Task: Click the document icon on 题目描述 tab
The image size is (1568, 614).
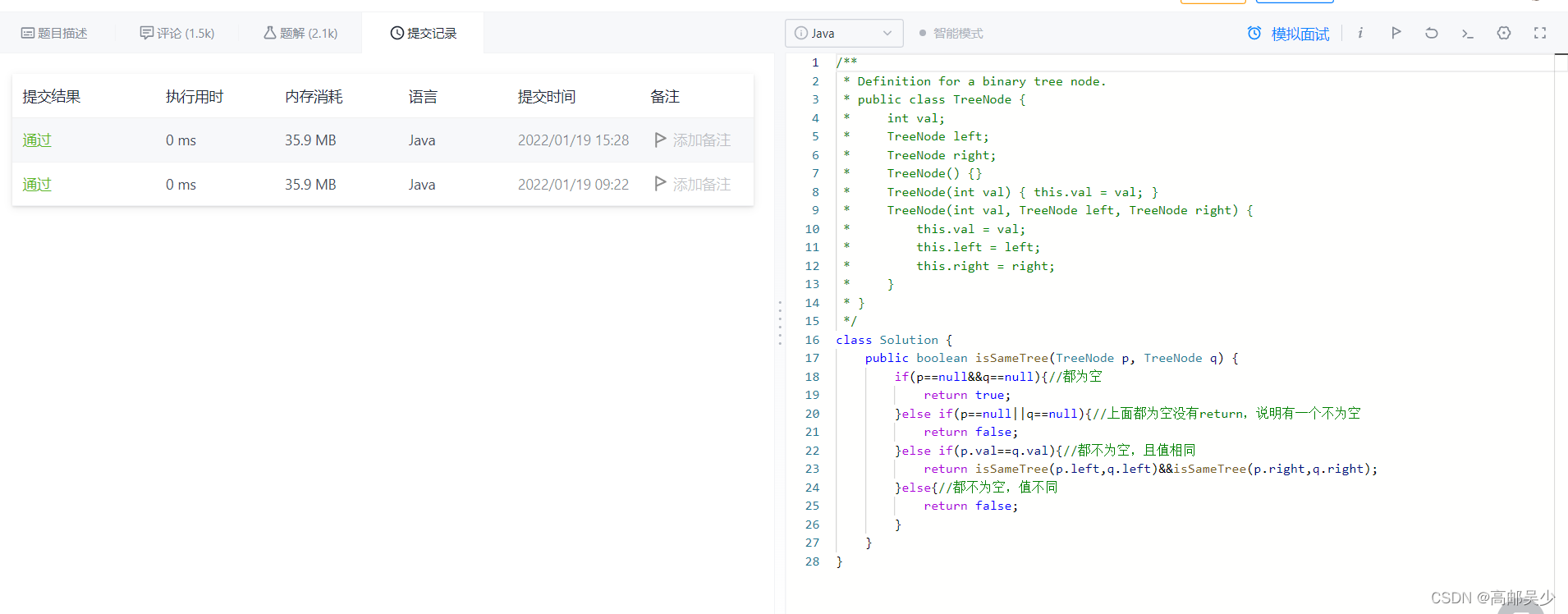Action: 28,33
